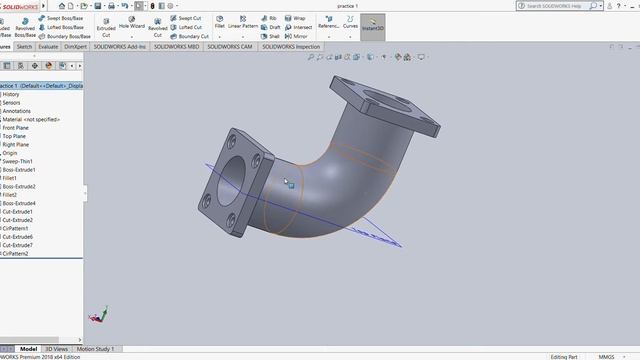Open the SOLIDWORKS Inspection tab
This screenshot has height=360, width=640.
click(291, 47)
